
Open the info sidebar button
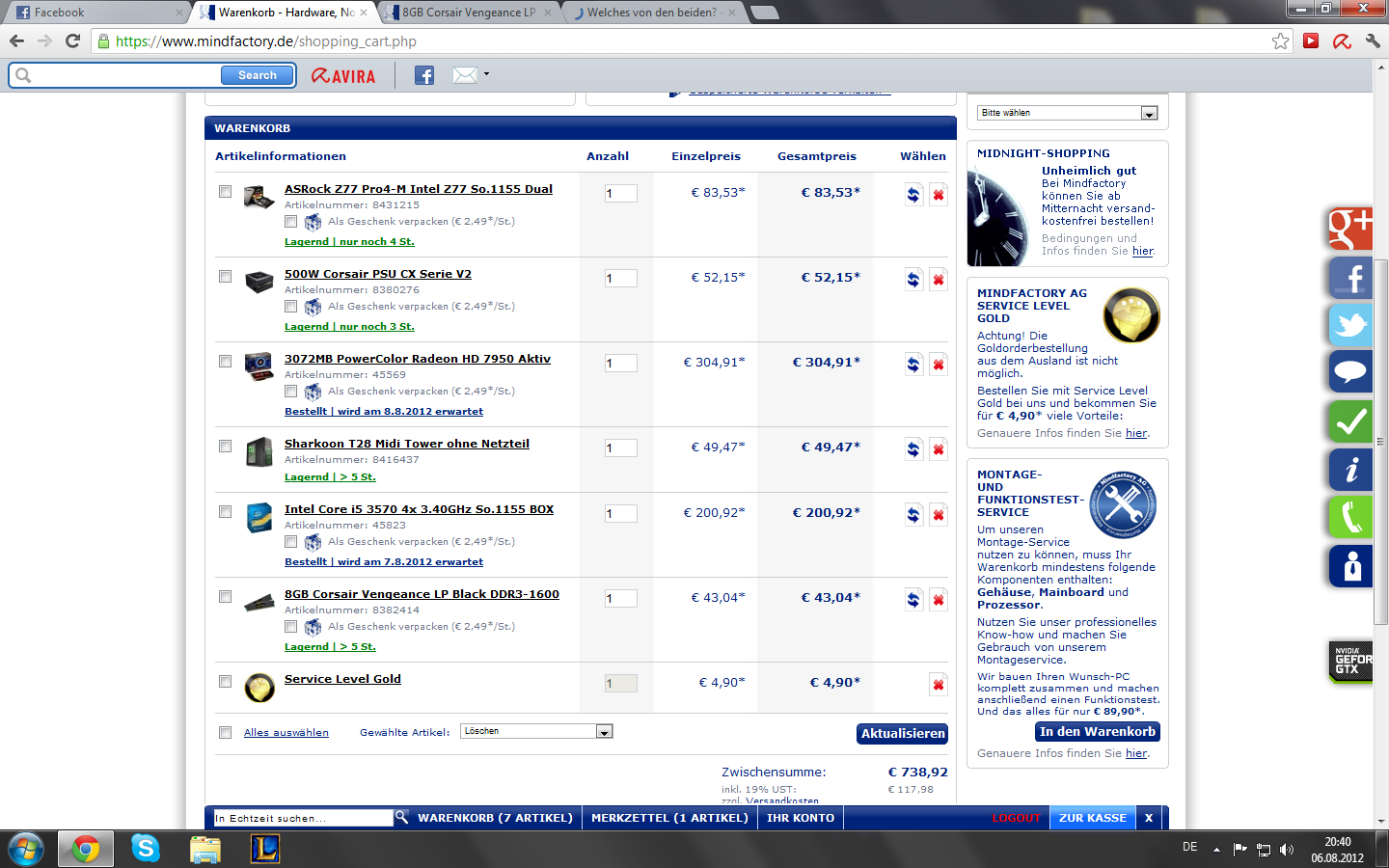1350,470
